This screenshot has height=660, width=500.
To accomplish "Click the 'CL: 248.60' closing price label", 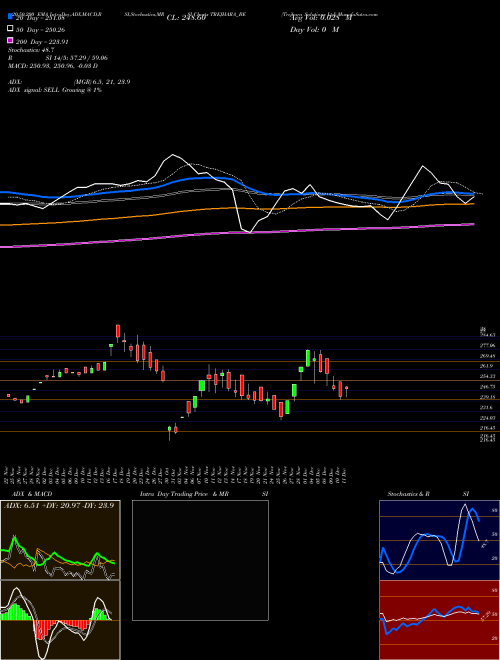I will tap(186, 18).
